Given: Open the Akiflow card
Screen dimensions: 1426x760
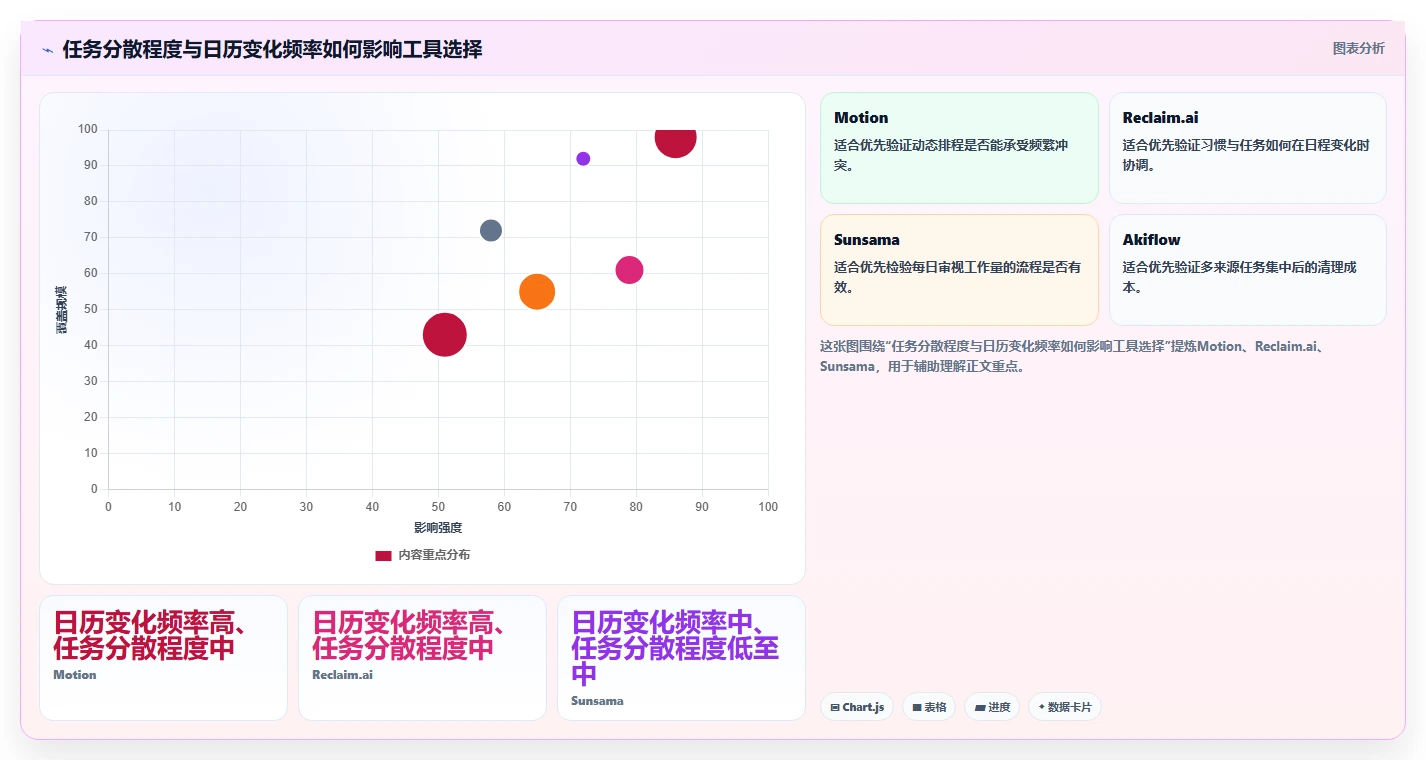Looking at the screenshot, I should pos(1247,270).
